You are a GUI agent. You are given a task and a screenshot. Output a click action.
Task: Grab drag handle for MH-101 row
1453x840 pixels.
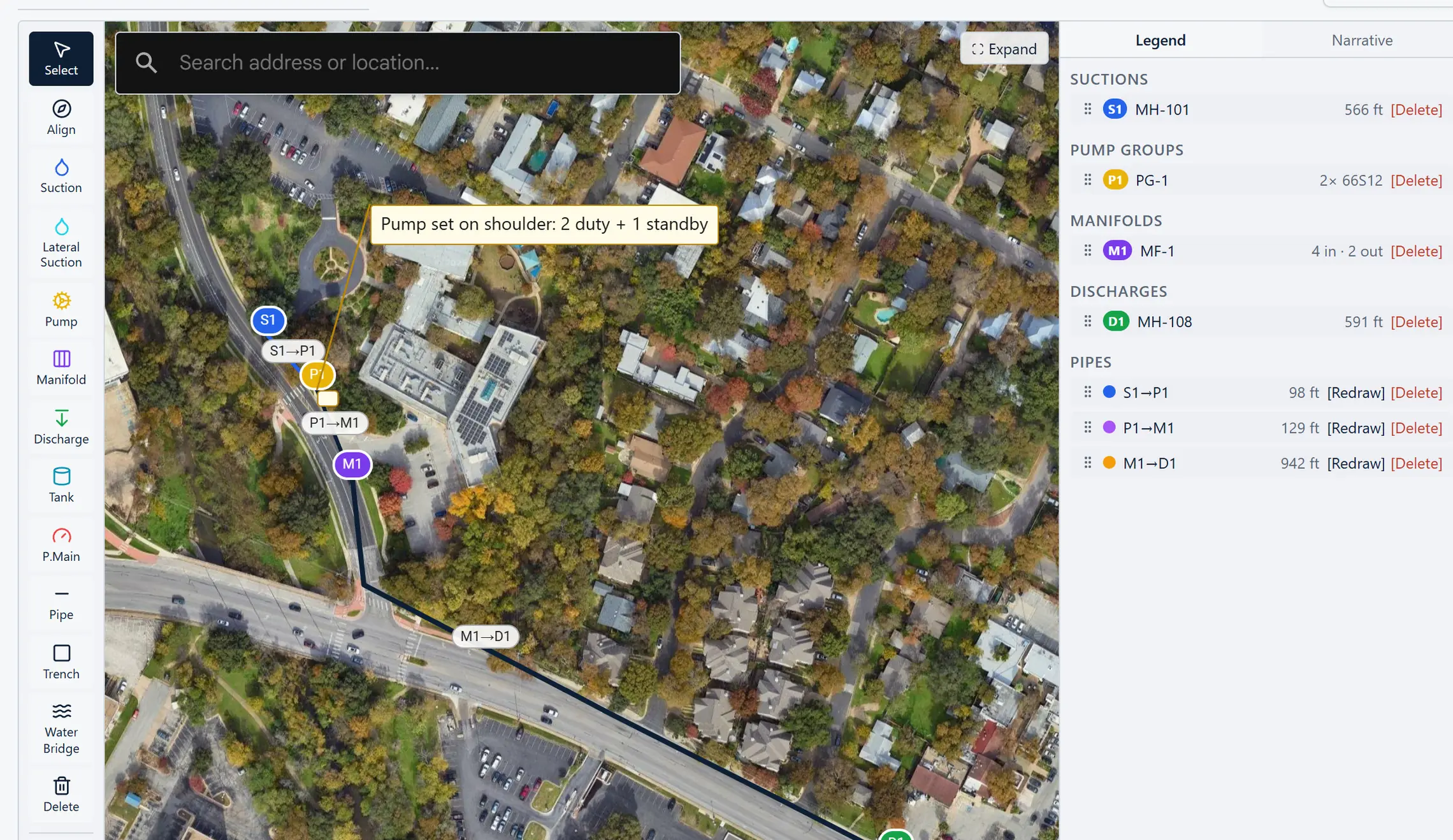point(1088,109)
